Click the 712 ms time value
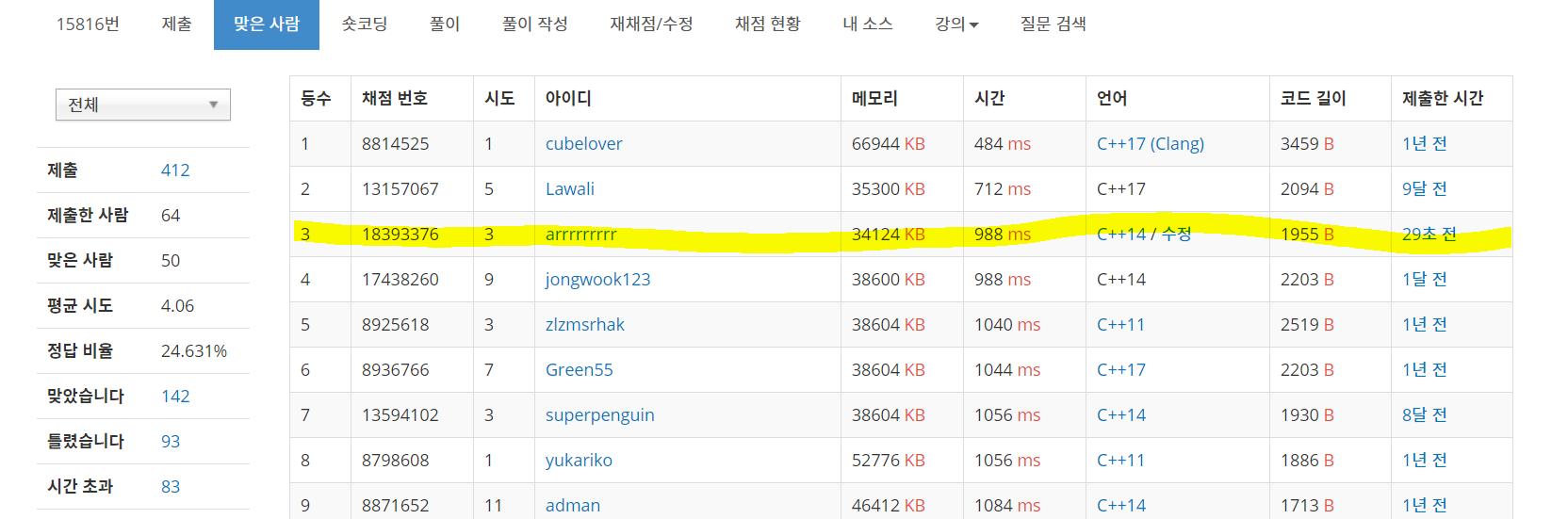 point(1003,189)
